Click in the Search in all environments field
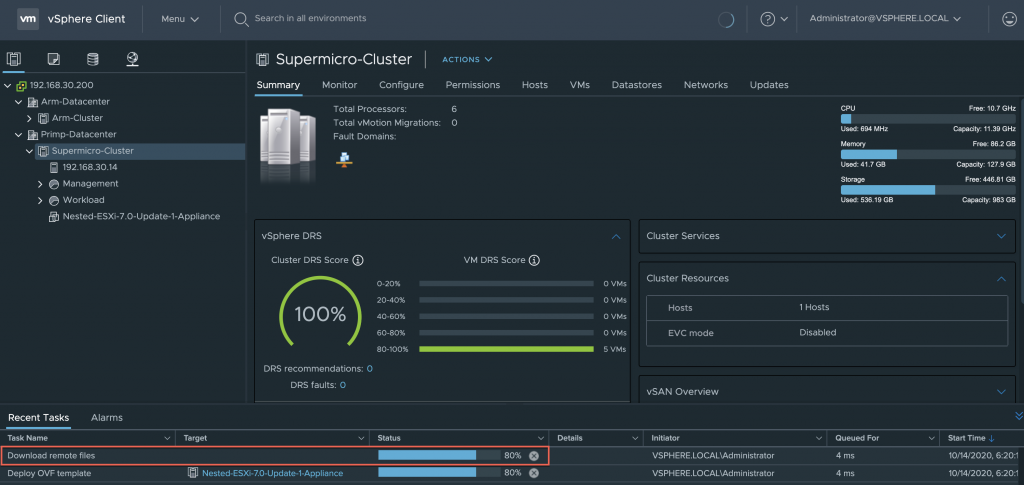This screenshot has height=485, width=1024. 310,19
